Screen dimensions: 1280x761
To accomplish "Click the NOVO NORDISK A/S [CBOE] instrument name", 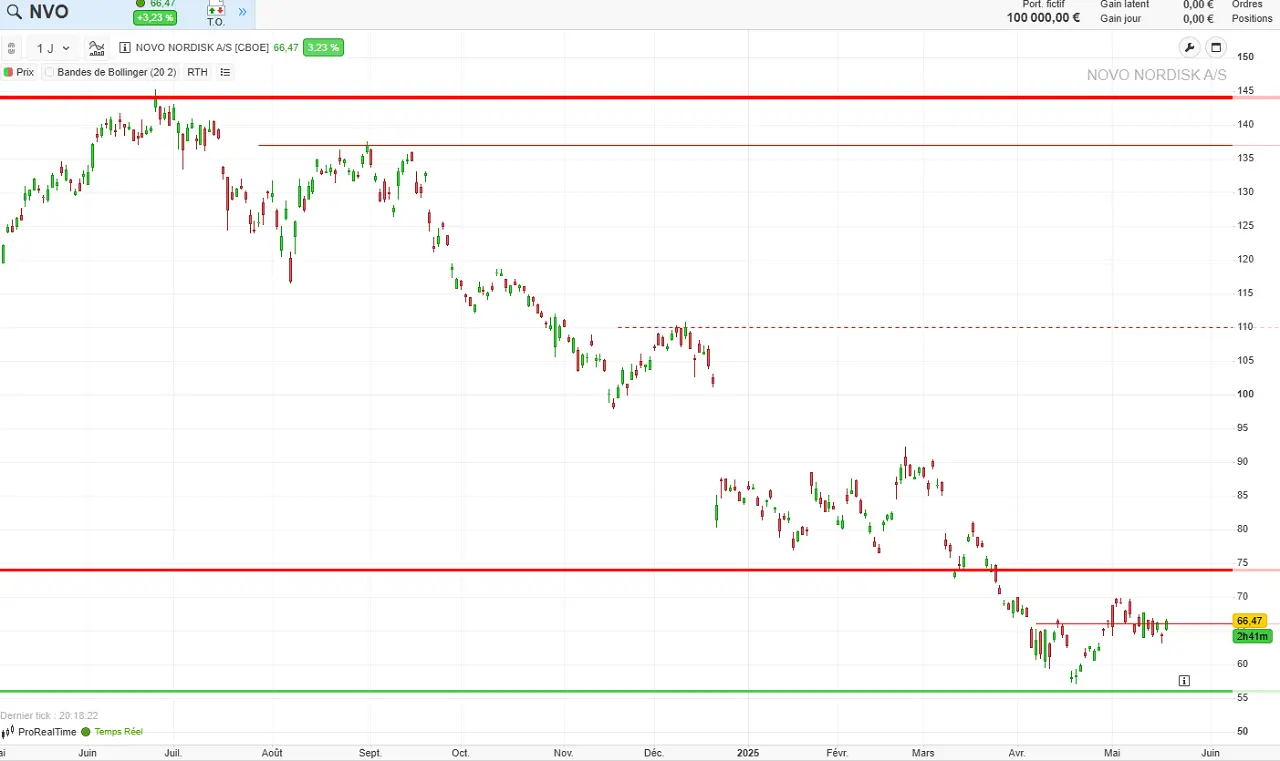I will tap(202, 47).
